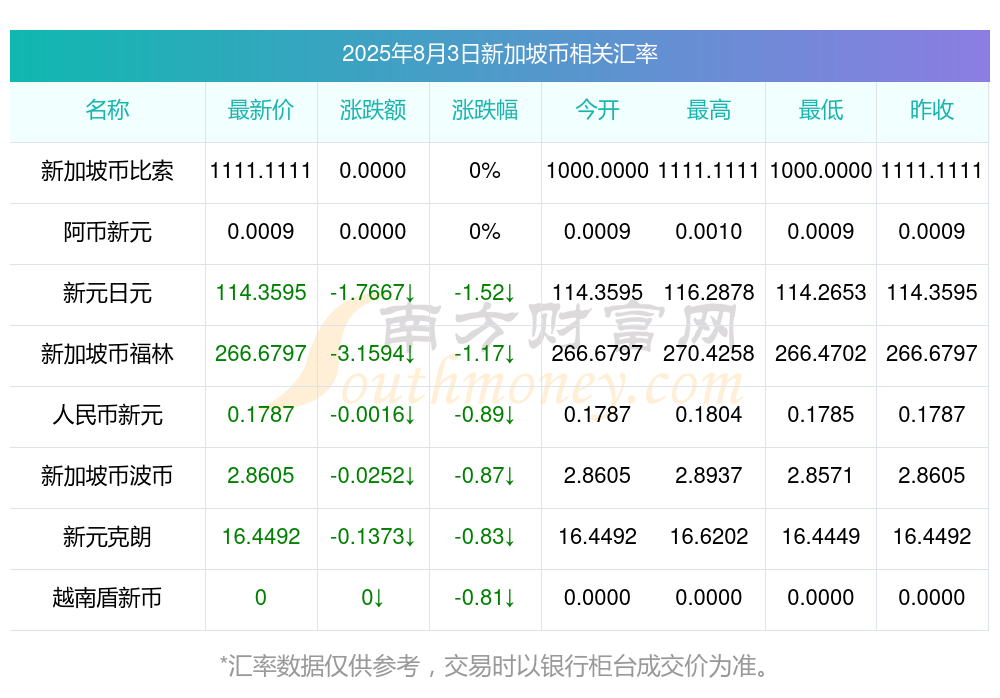This screenshot has width=1000, height=698.
Task: Click the change value -1.7667↓
Action: pyautogui.click(x=373, y=293)
